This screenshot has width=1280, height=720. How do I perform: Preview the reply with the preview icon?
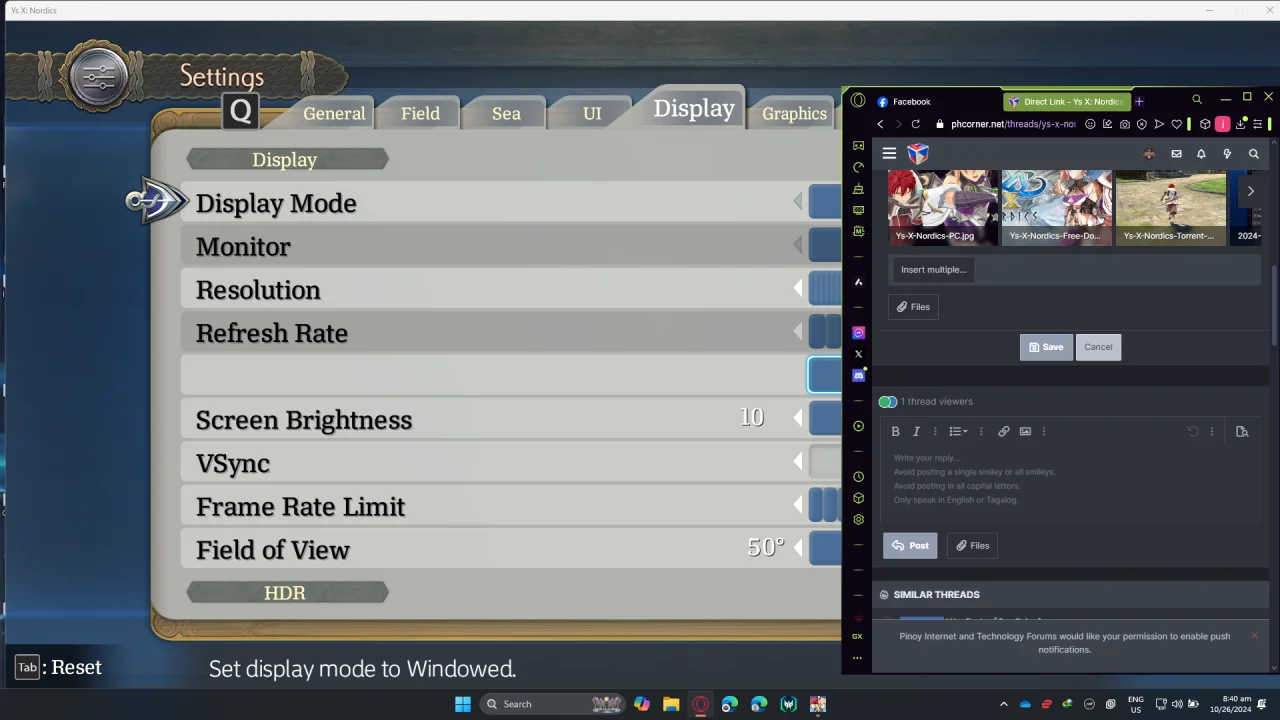click(1242, 431)
